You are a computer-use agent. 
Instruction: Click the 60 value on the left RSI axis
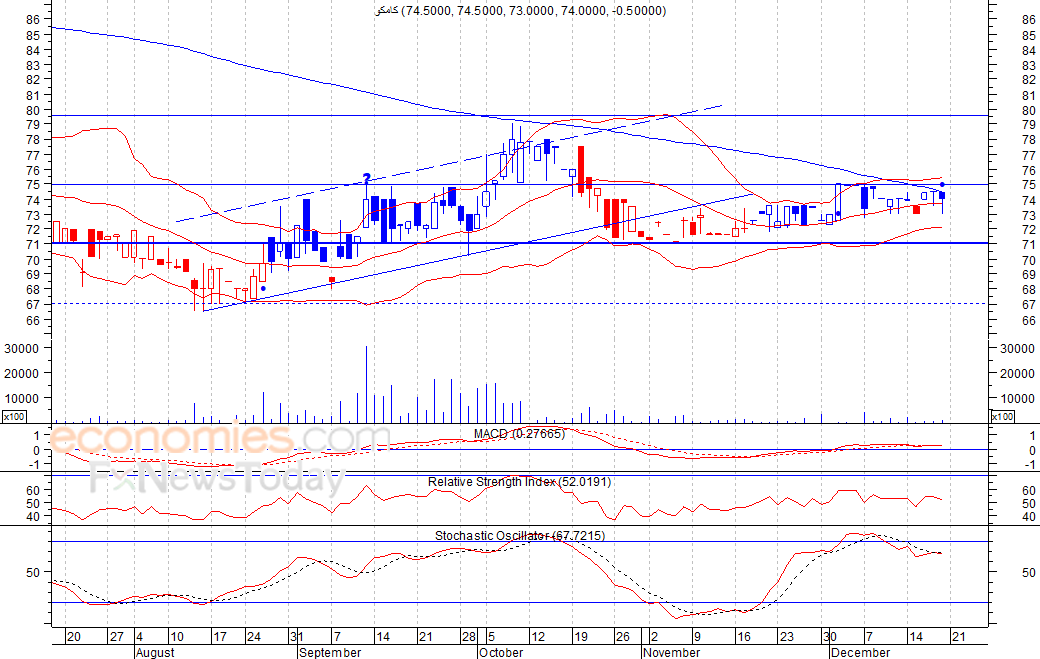click(x=33, y=491)
